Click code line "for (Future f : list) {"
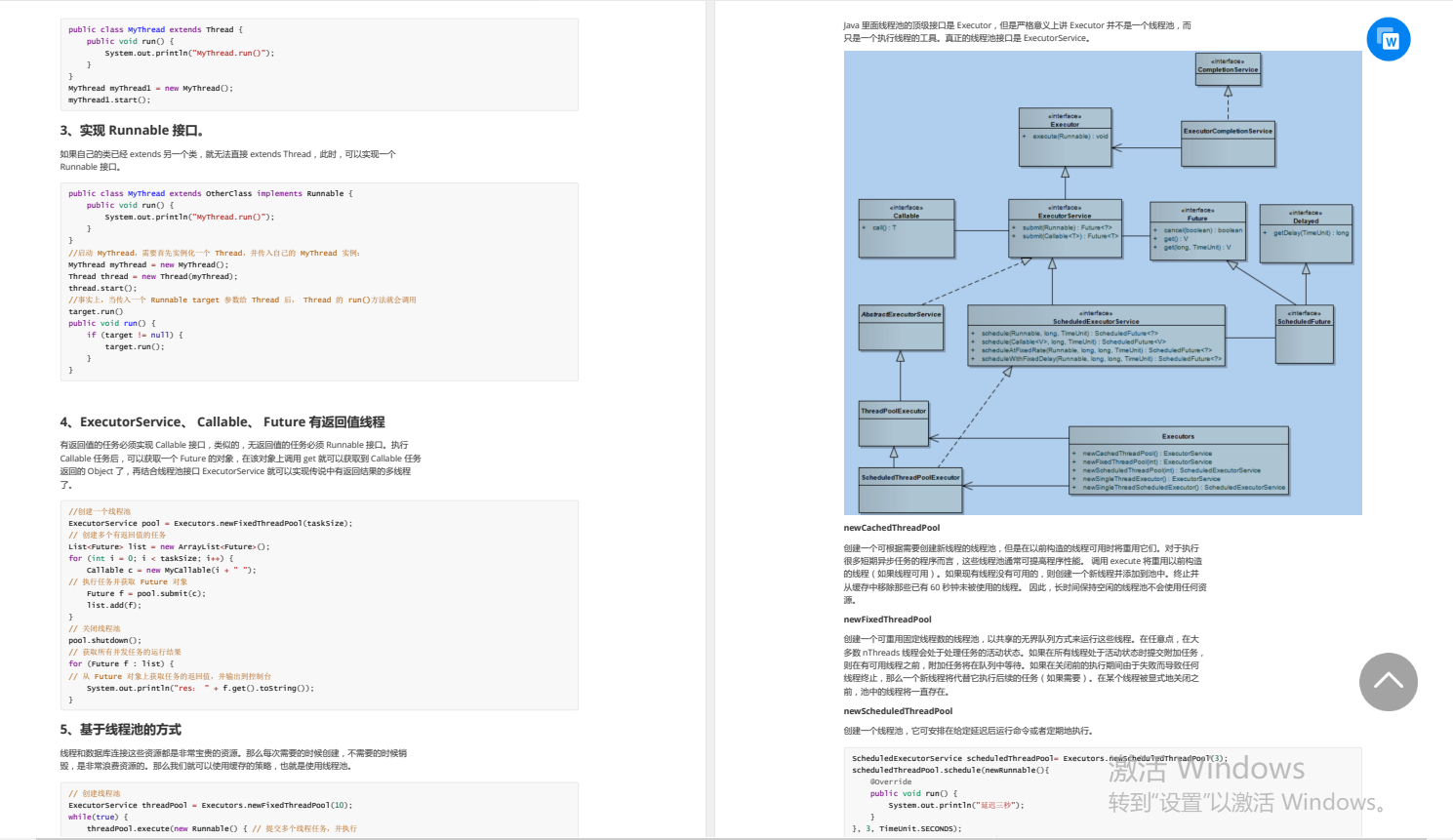This screenshot has height=840, width=1453. pyautogui.click(x=121, y=663)
